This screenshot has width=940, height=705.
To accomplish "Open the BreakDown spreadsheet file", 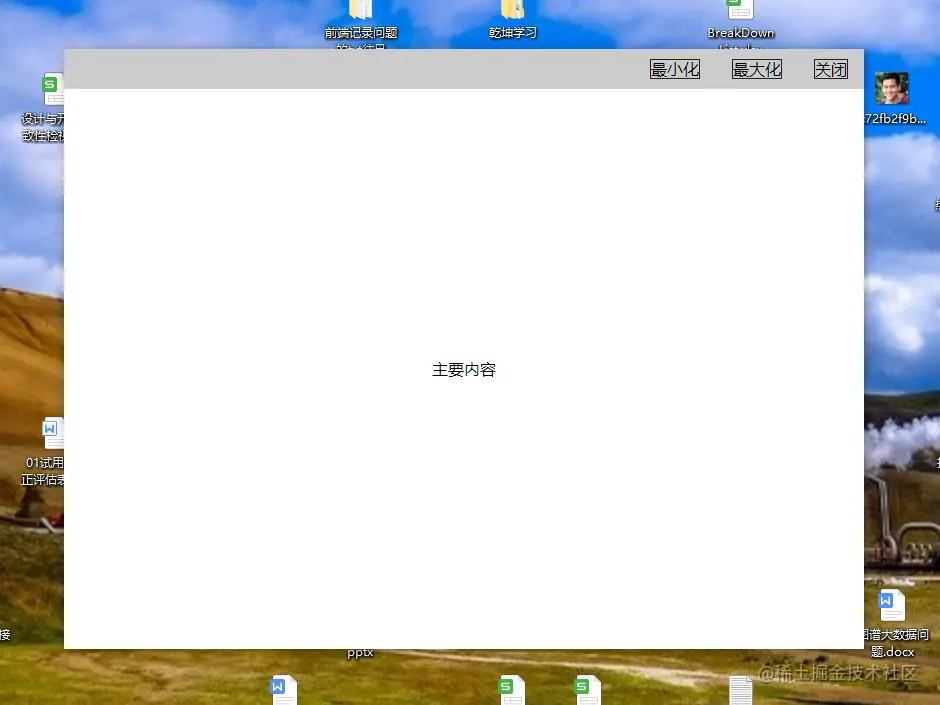I will click(x=739, y=12).
